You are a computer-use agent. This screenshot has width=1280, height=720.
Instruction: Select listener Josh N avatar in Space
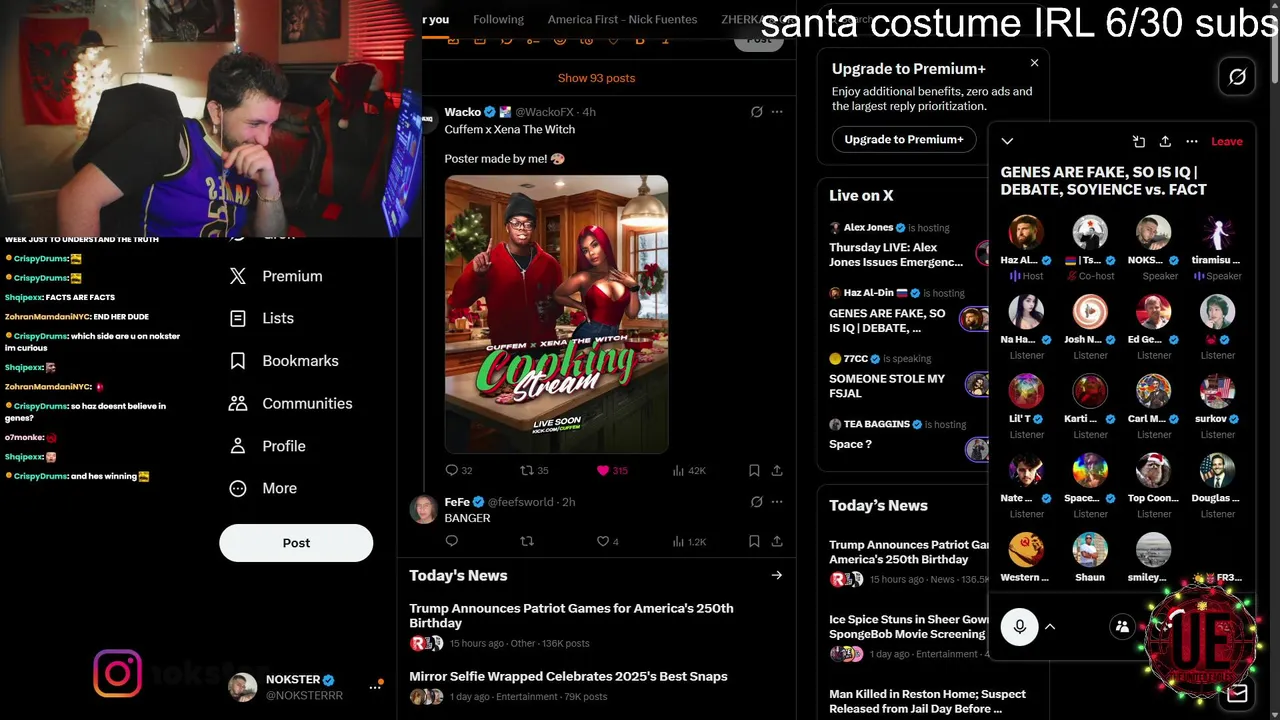1090,312
